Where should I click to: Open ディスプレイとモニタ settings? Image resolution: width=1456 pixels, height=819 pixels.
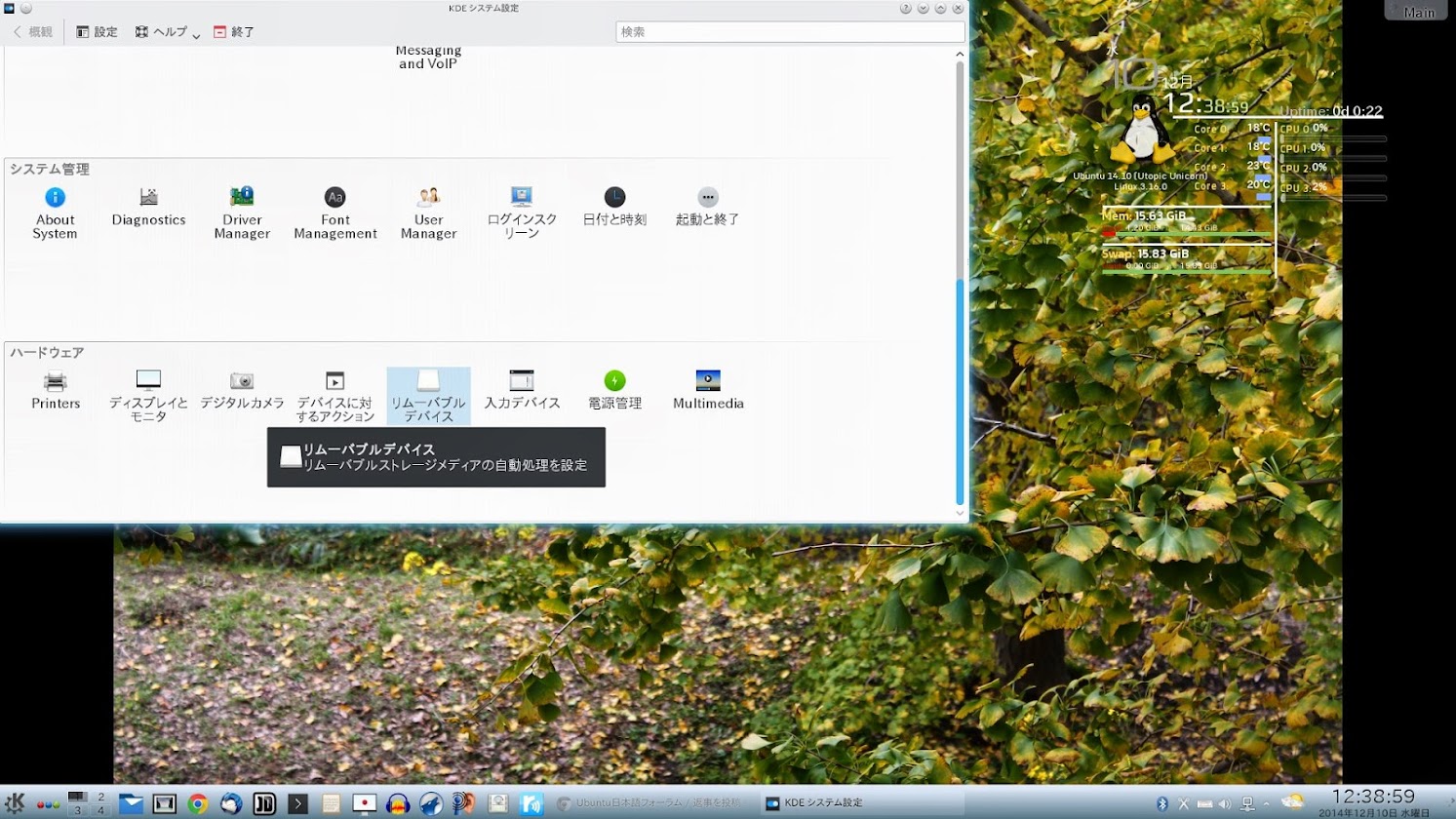[x=148, y=396]
